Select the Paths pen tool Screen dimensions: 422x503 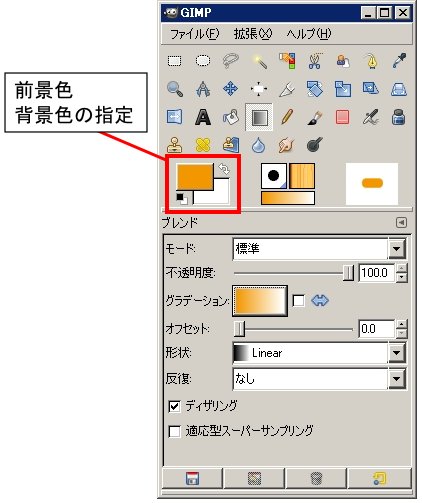371,61
